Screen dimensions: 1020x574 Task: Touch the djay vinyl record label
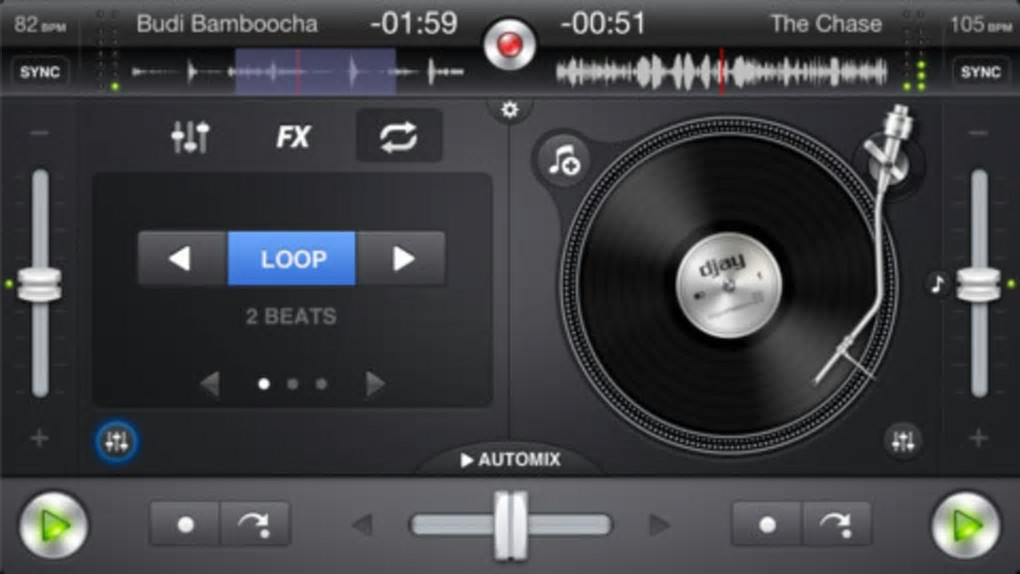(728, 285)
